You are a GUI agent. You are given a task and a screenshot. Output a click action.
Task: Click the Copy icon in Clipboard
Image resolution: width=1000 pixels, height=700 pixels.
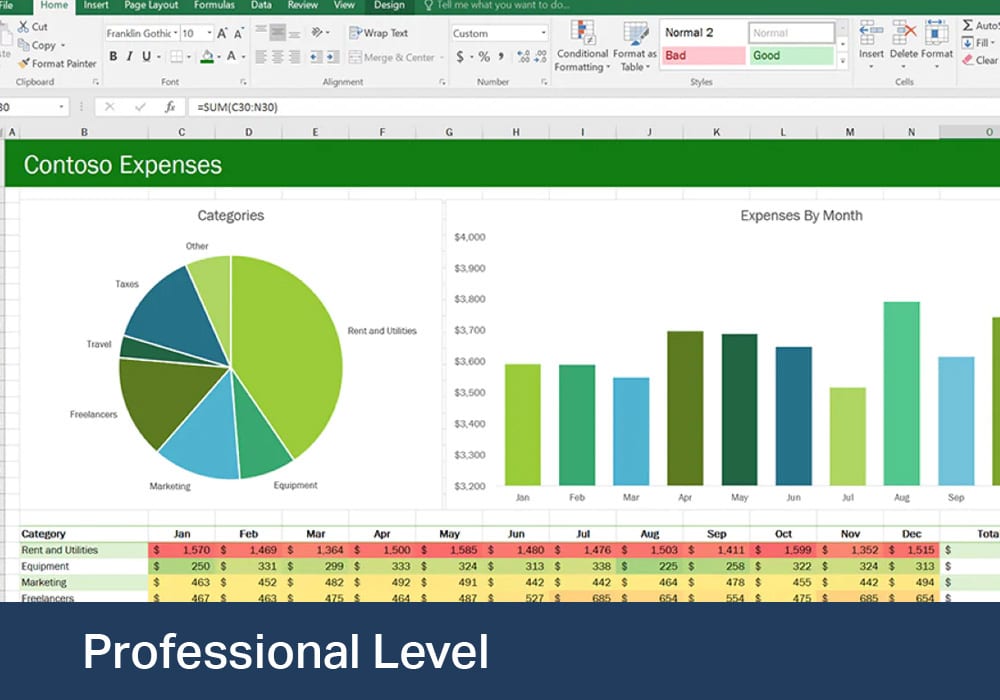[x=24, y=45]
